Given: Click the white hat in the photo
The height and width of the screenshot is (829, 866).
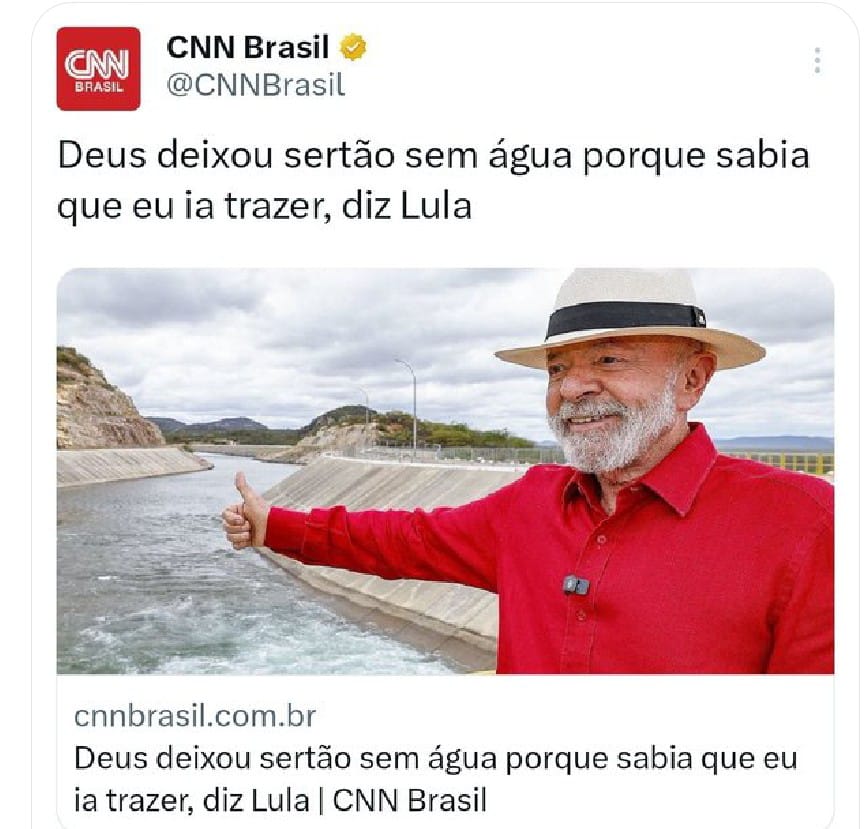Looking at the screenshot, I should tap(629, 319).
